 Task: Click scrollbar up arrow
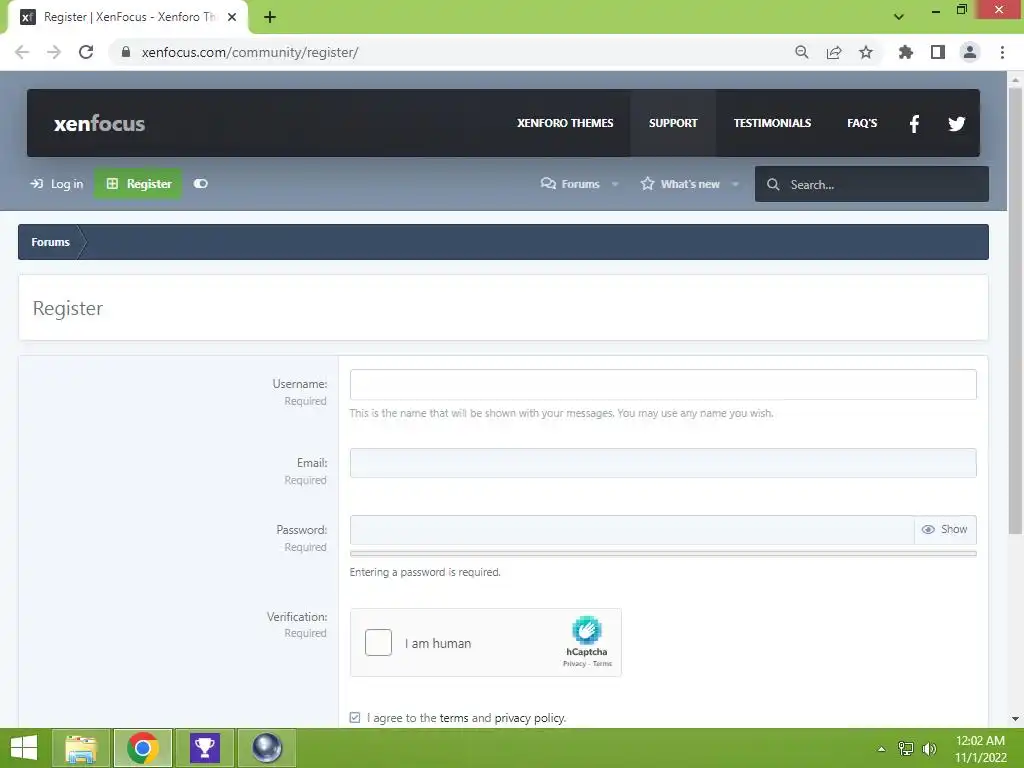coord(1015,80)
